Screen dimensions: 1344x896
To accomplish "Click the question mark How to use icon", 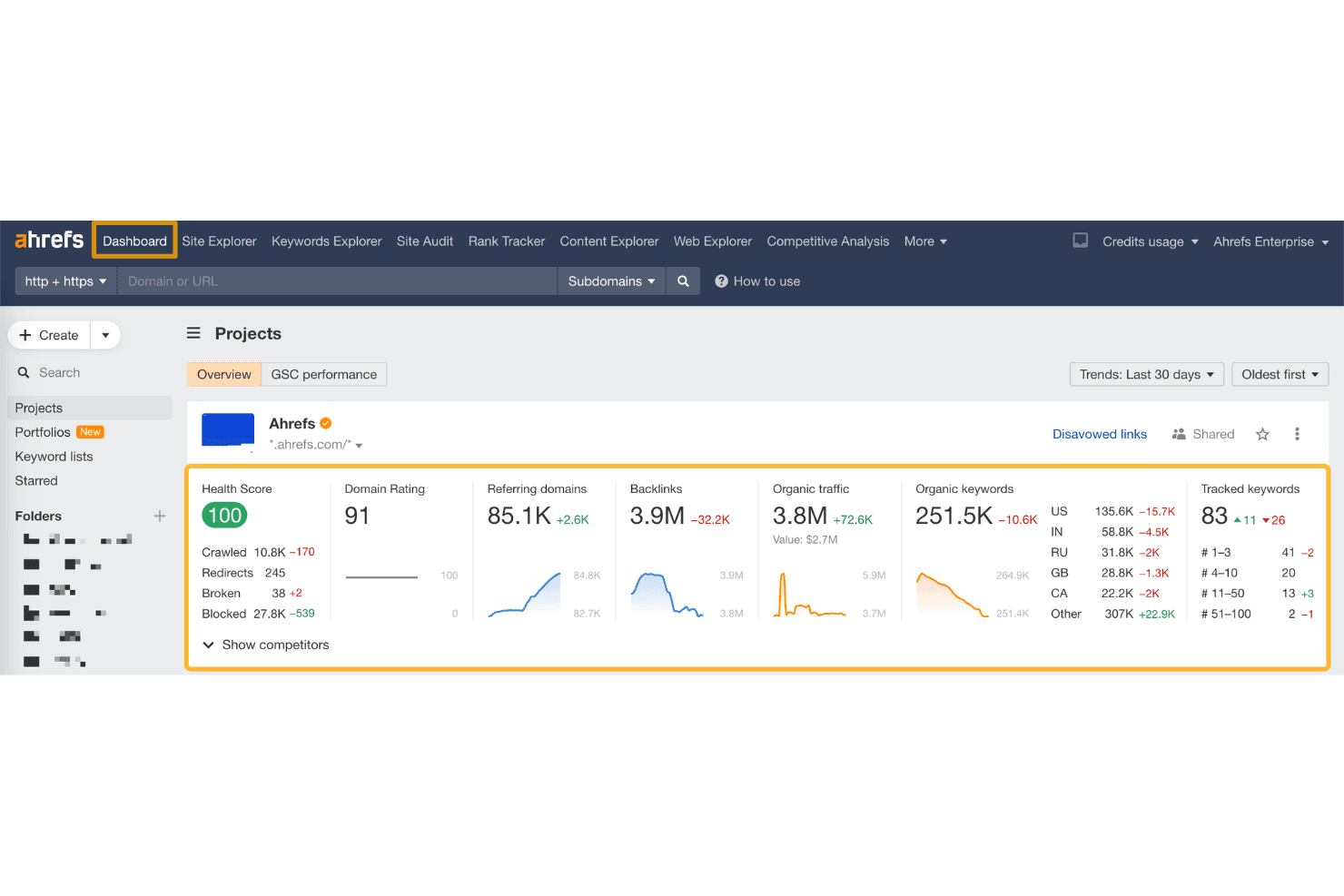I will pyautogui.click(x=721, y=281).
